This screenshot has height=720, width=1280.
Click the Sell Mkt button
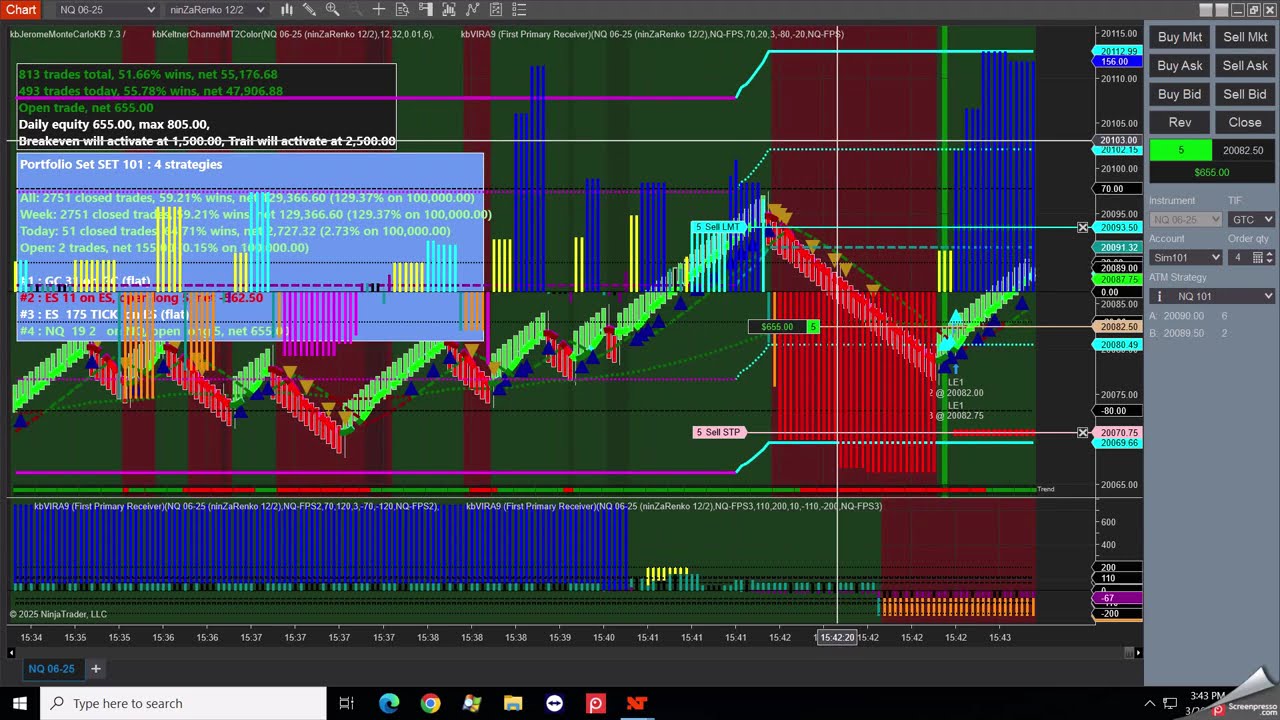click(x=1245, y=37)
